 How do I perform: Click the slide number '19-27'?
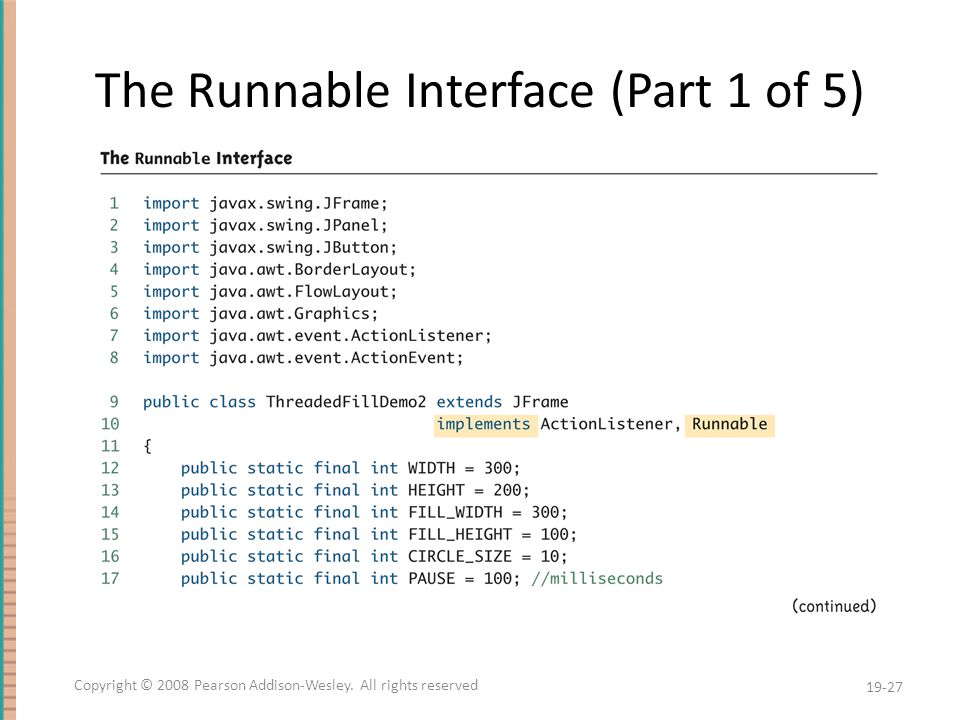pyautogui.click(x=884, y=687)
